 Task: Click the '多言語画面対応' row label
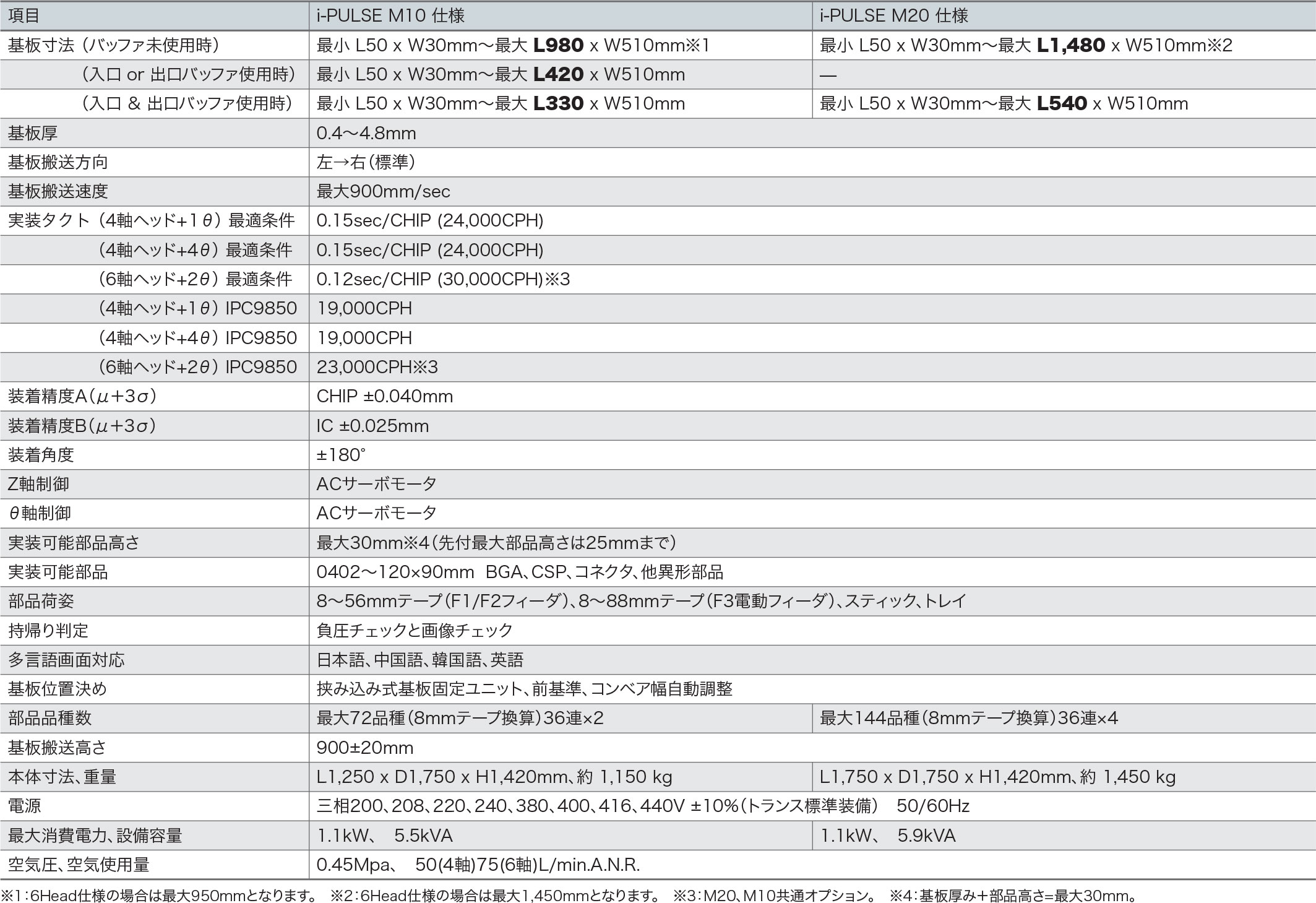tap(66, 660)
